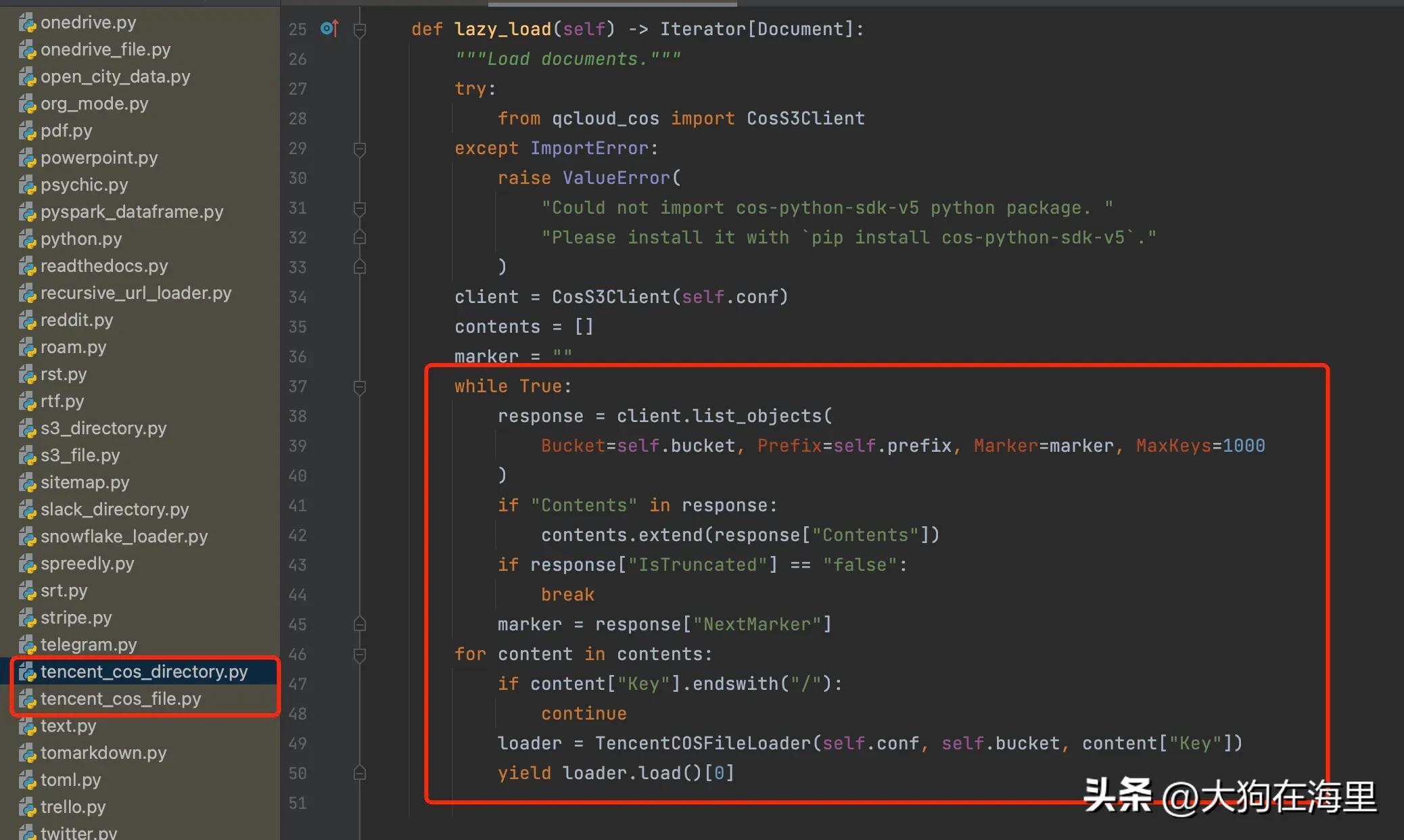Click the Python icon next to s3_directory.py

27,429
